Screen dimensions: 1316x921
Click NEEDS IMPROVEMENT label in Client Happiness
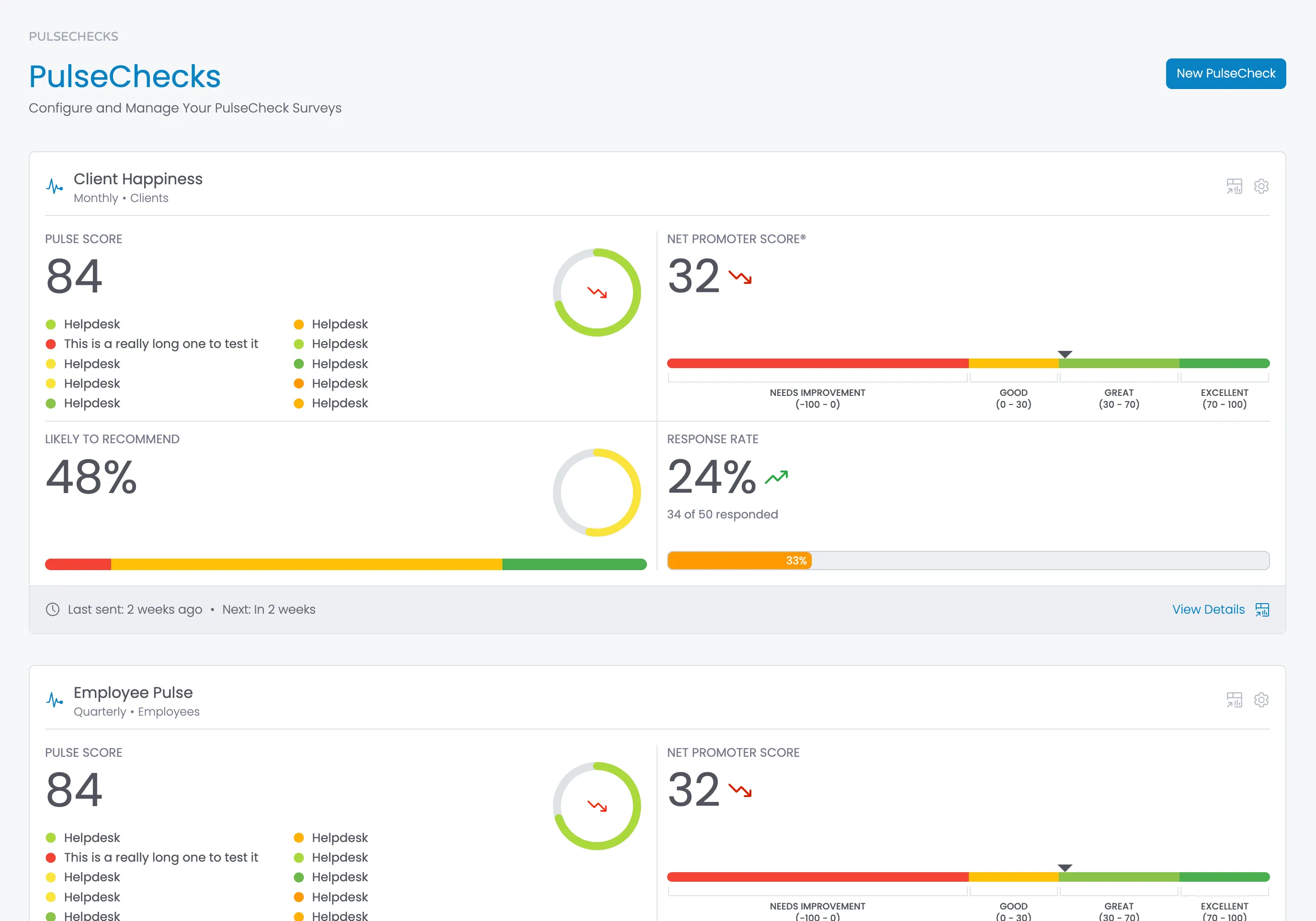point(817,399)
